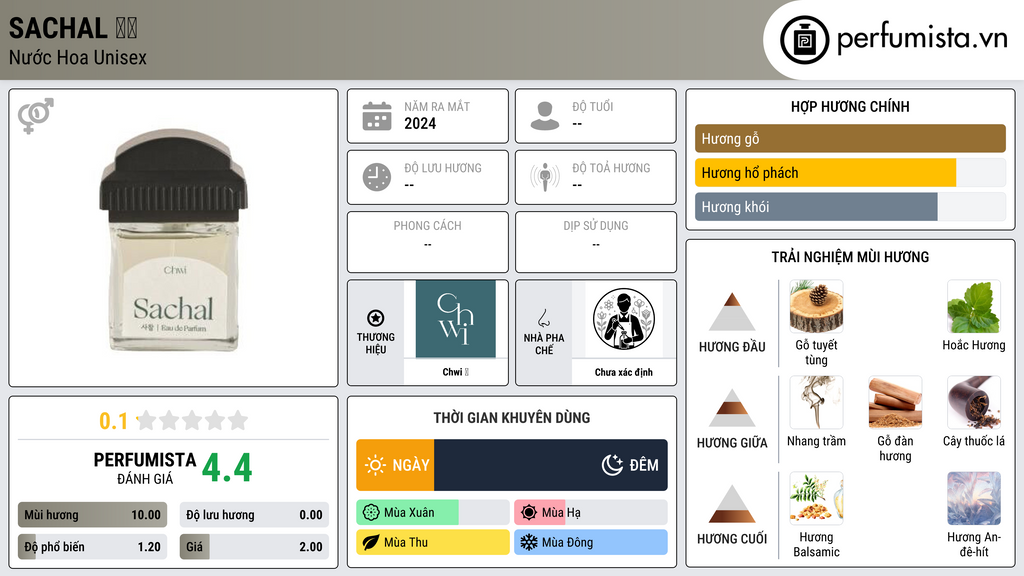Click the snowflake icon for Mùa Đông
Viewport: 1024px width, 576px height.
[529, 542]
